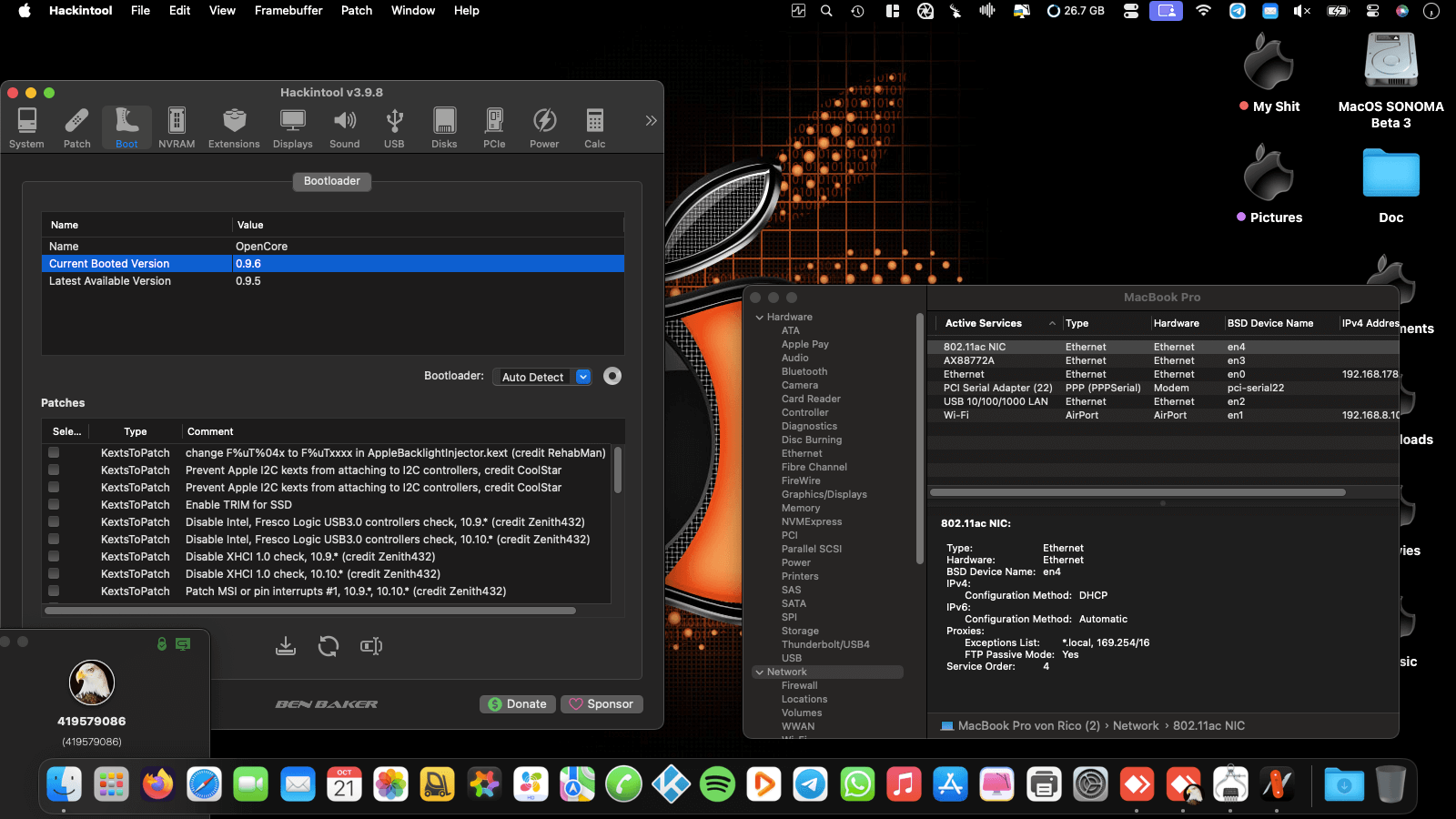This screenshot has height=819, width=1456.
Task: Select the Boot toolbar icon
Action: pos(127,127)
